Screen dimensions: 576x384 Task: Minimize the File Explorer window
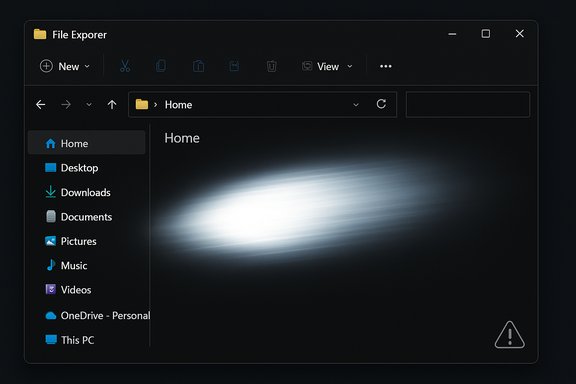(x=452, y=34)
